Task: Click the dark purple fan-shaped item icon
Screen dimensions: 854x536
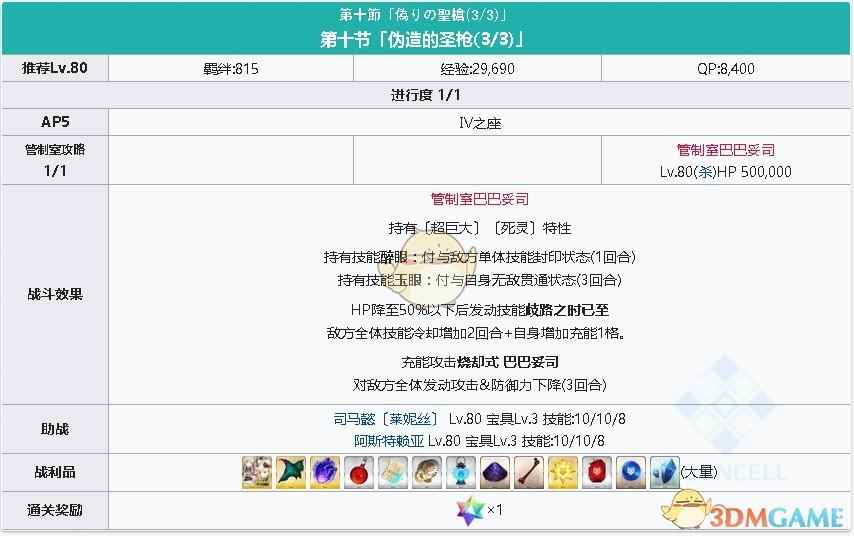Action: (495, 472)
